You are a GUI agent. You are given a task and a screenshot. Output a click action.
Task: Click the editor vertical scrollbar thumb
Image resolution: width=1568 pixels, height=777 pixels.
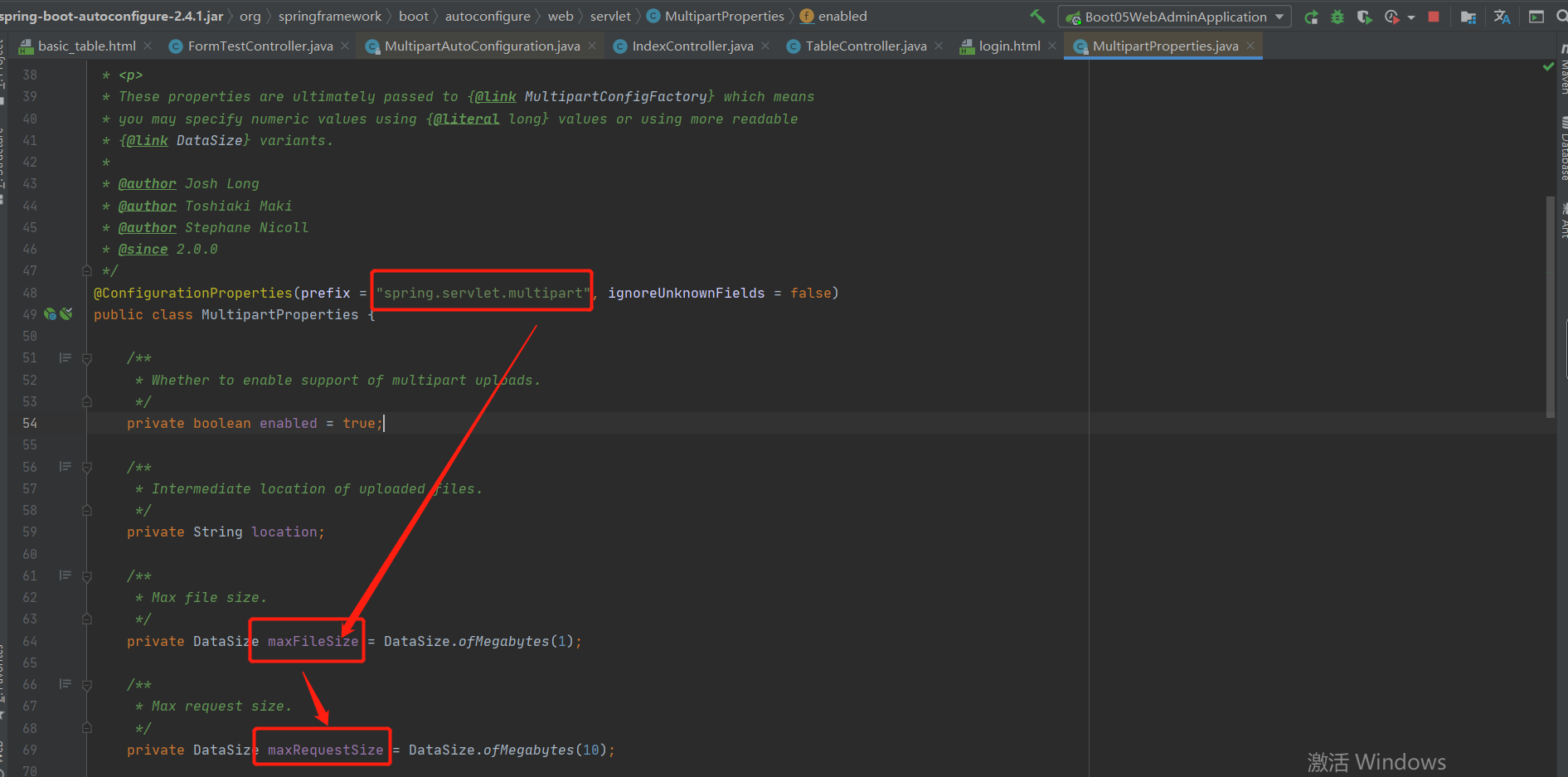(x=1550, y=307)
